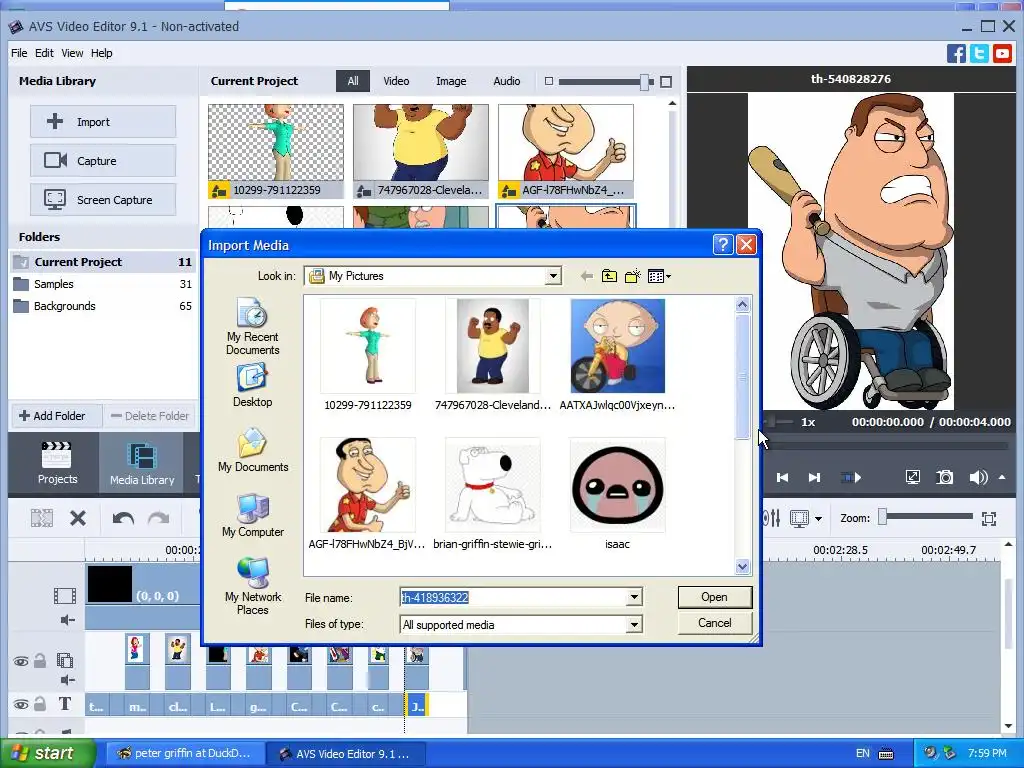Go to My Network Places
This screenshot has width=1024, height=768.
coord(253,586)
